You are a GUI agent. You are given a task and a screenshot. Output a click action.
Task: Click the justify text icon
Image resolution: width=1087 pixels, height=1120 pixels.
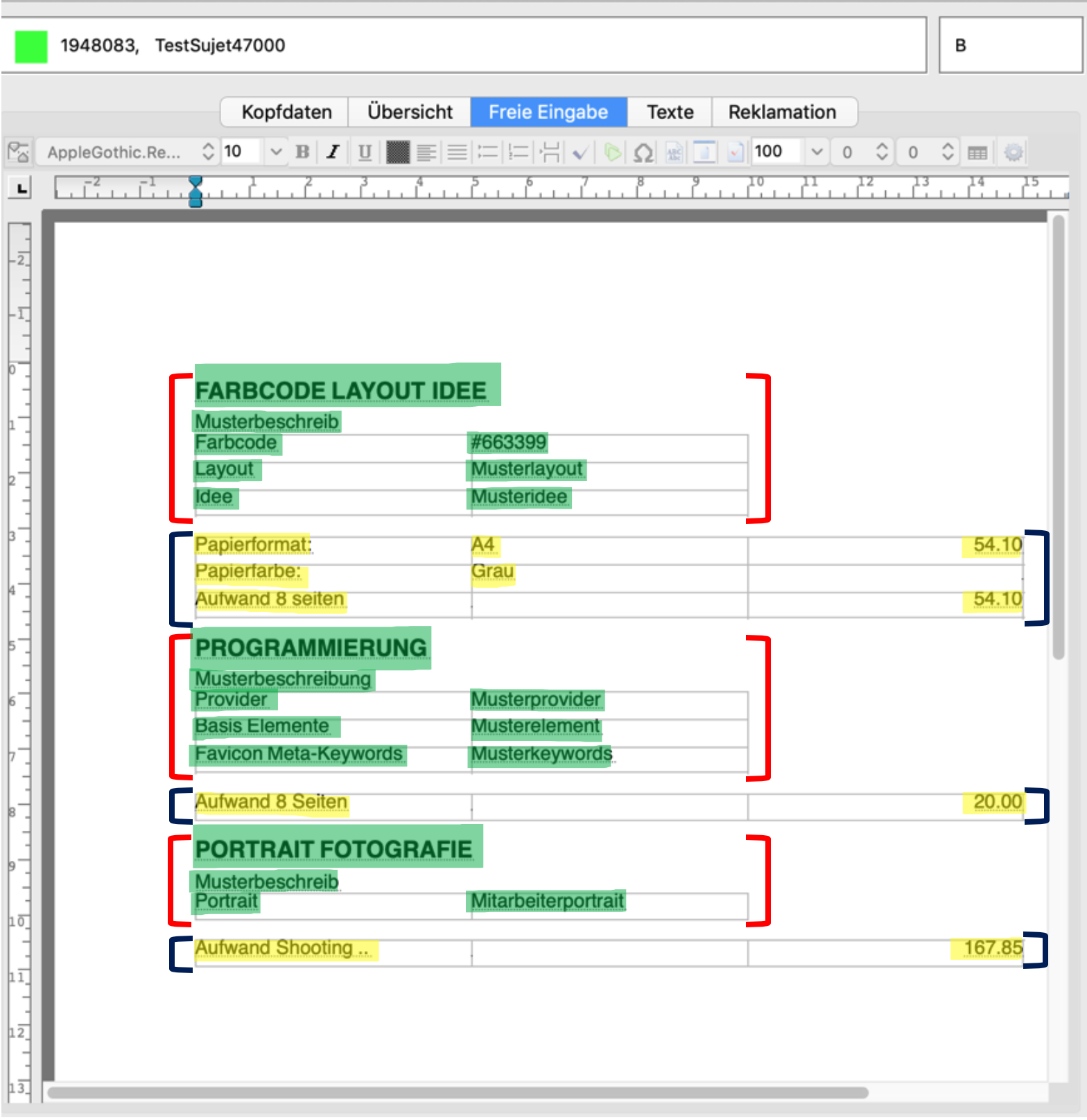click(x=457, y=152)
